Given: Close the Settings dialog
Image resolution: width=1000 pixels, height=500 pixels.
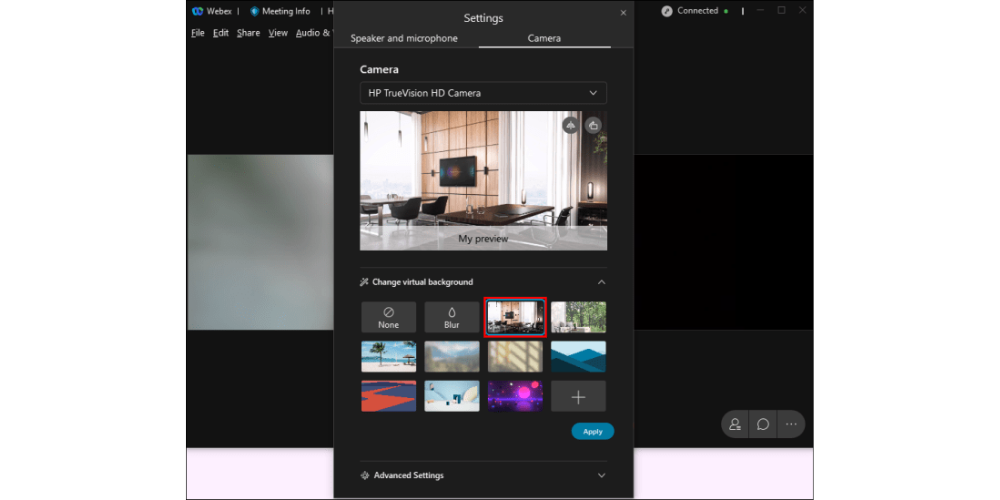Looking at the screenshot, I should click(x=623, y=13).
